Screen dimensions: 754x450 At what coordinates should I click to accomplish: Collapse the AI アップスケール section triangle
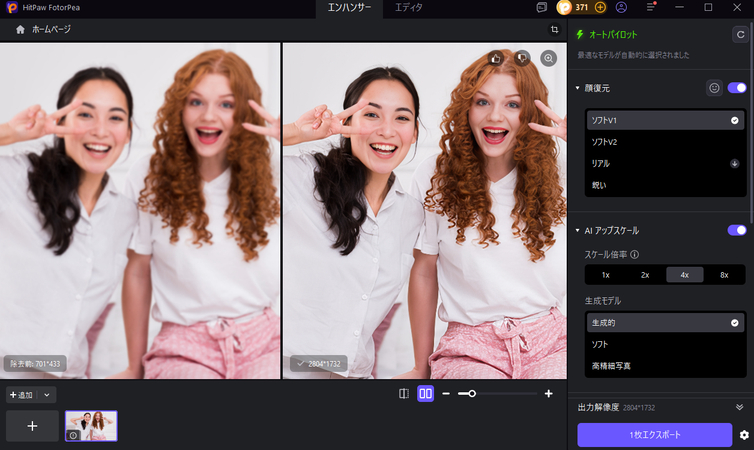578,230
